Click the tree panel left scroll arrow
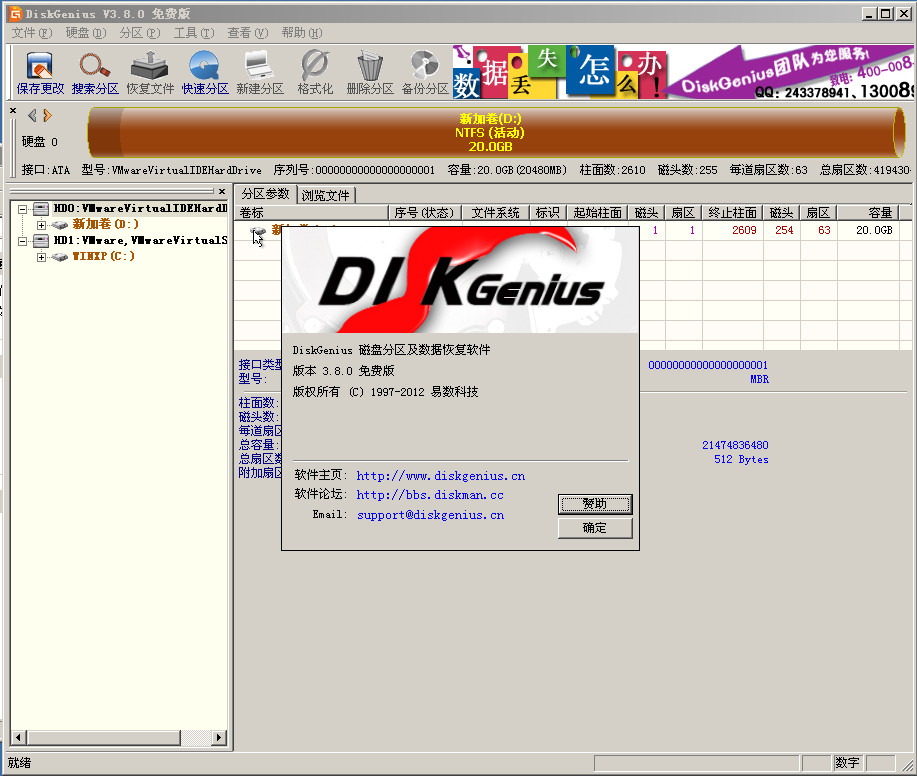This screenshot has height=776, width=917. 19,737
